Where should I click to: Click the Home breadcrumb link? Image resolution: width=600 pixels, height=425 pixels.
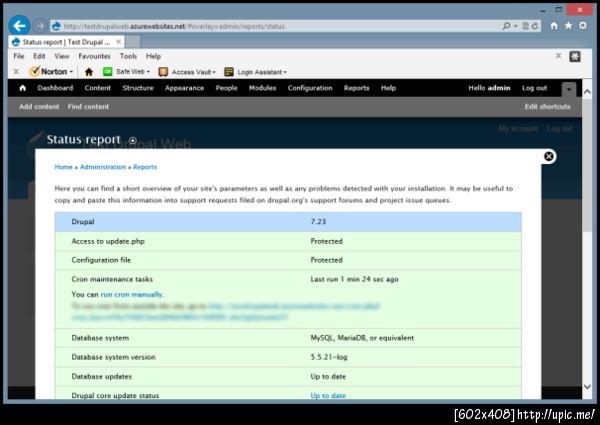pos(64,167)
